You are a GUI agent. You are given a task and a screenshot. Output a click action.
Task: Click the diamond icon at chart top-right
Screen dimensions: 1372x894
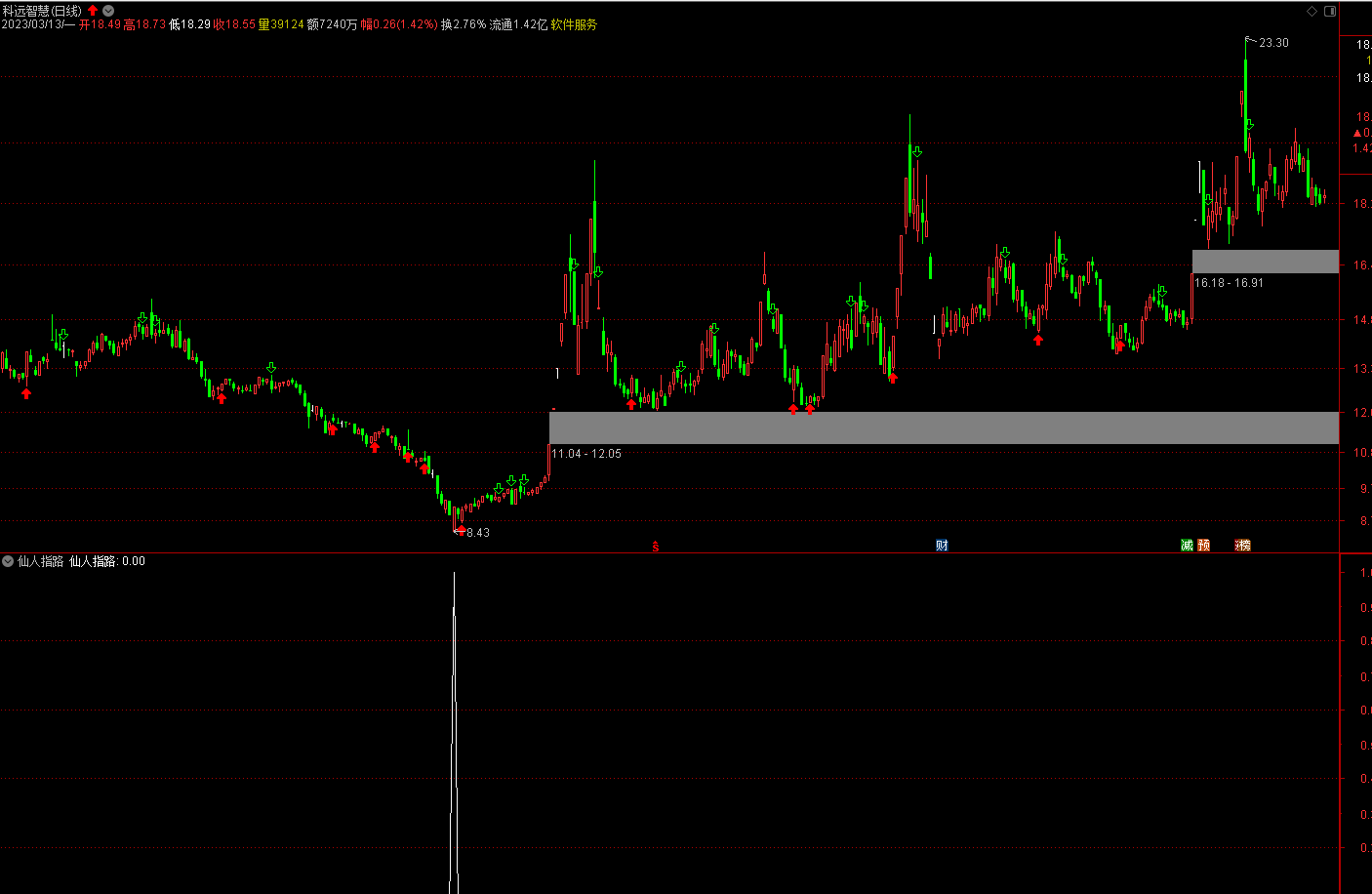(x=1312, y=12)
